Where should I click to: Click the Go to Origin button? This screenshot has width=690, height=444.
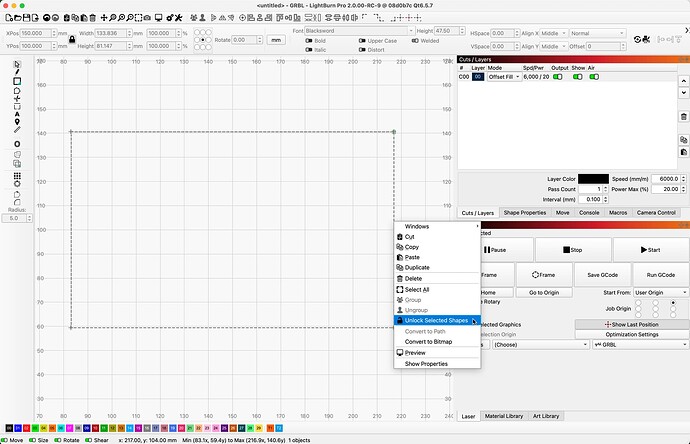[x=544, y=293]
